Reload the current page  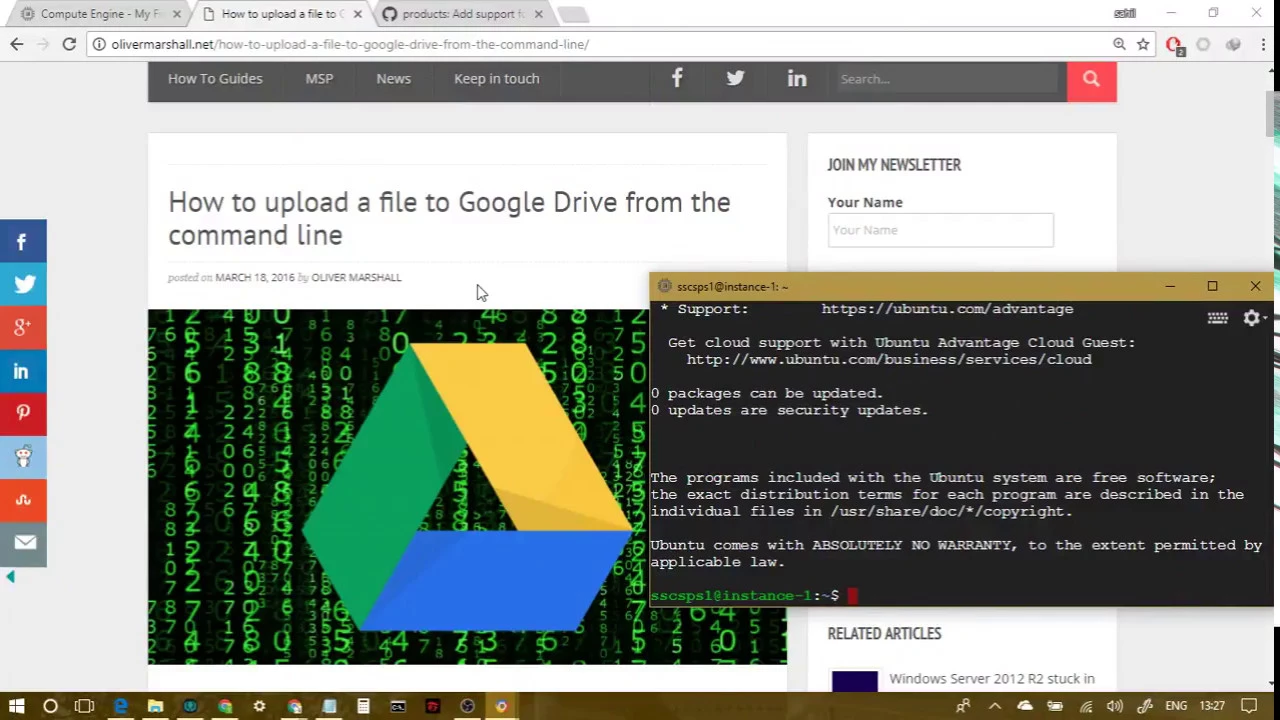[x=69, y=44]
